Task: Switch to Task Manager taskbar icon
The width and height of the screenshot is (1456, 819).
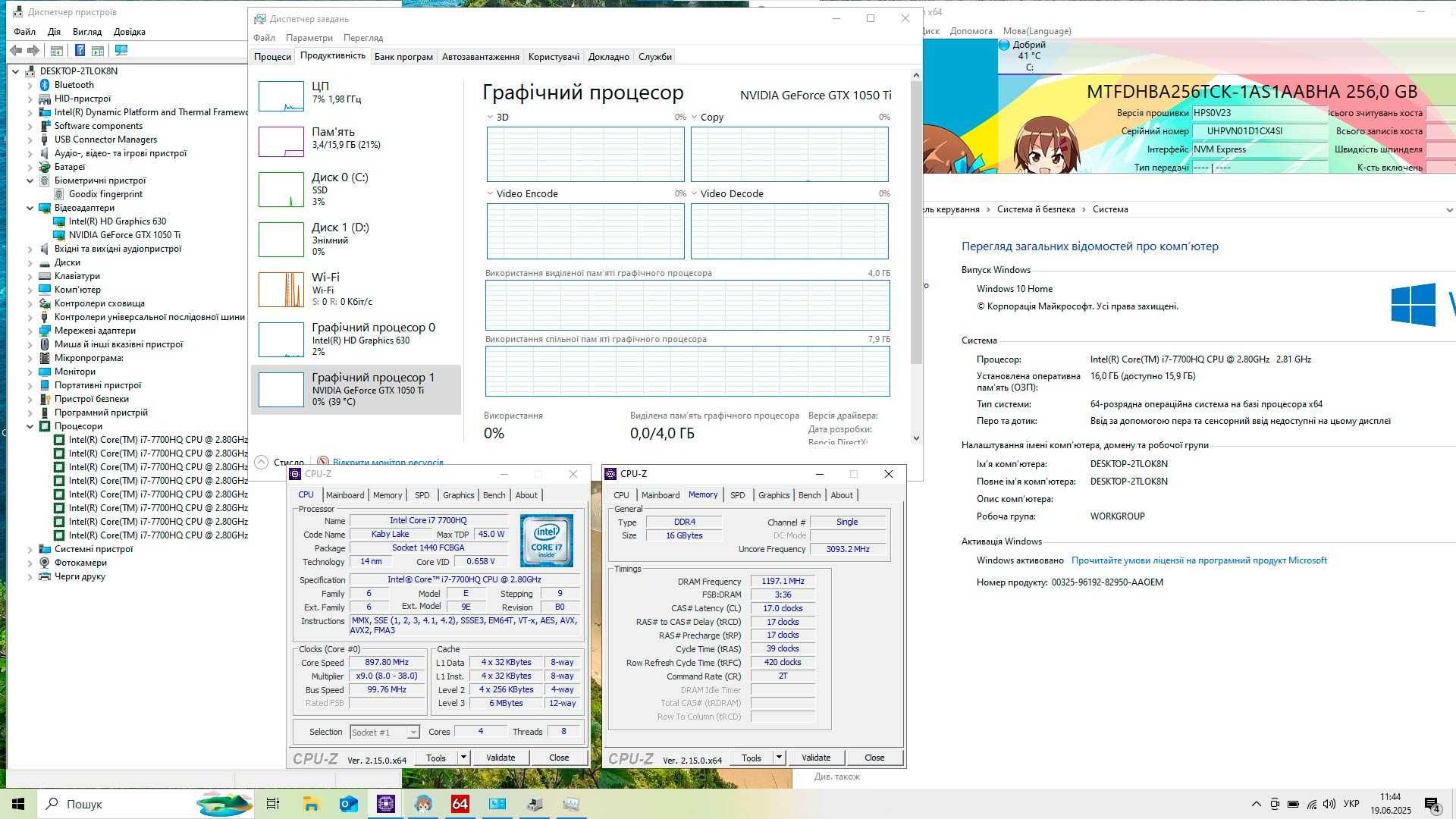Action: pyautogui.click(x=571, y=804)
